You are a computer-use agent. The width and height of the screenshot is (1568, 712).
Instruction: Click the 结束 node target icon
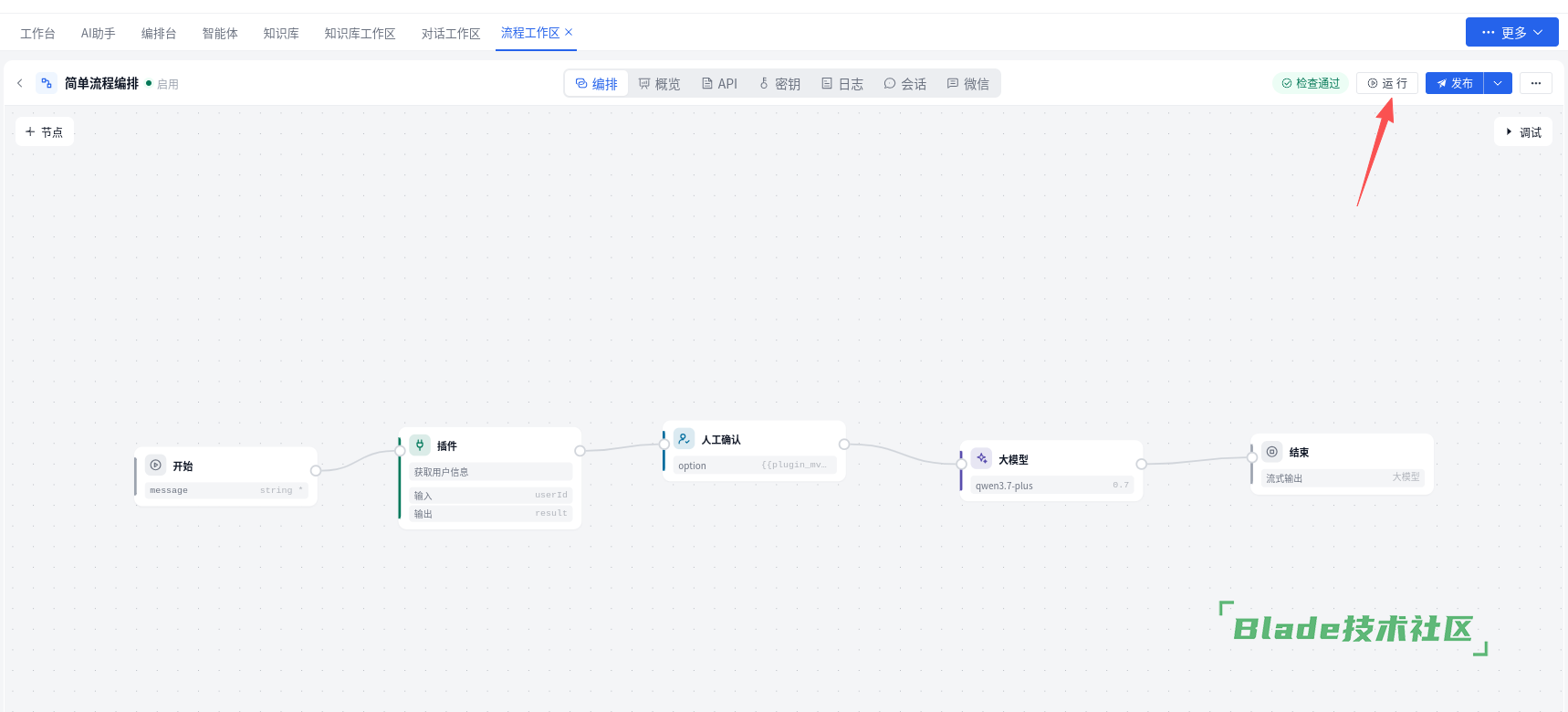coord(1272,452)
